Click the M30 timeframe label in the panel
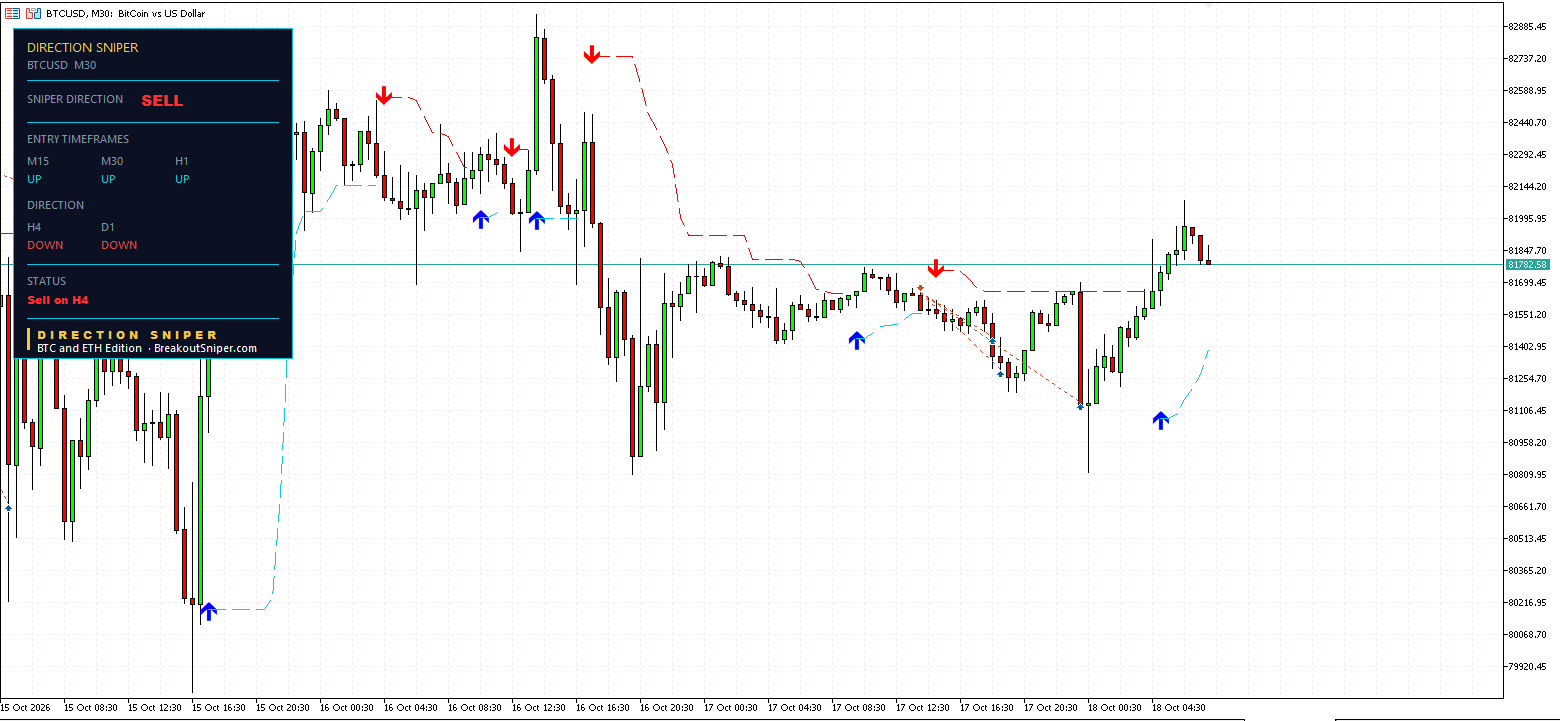The width and height of the screenshot is (1560, 721). click(112, 161)
